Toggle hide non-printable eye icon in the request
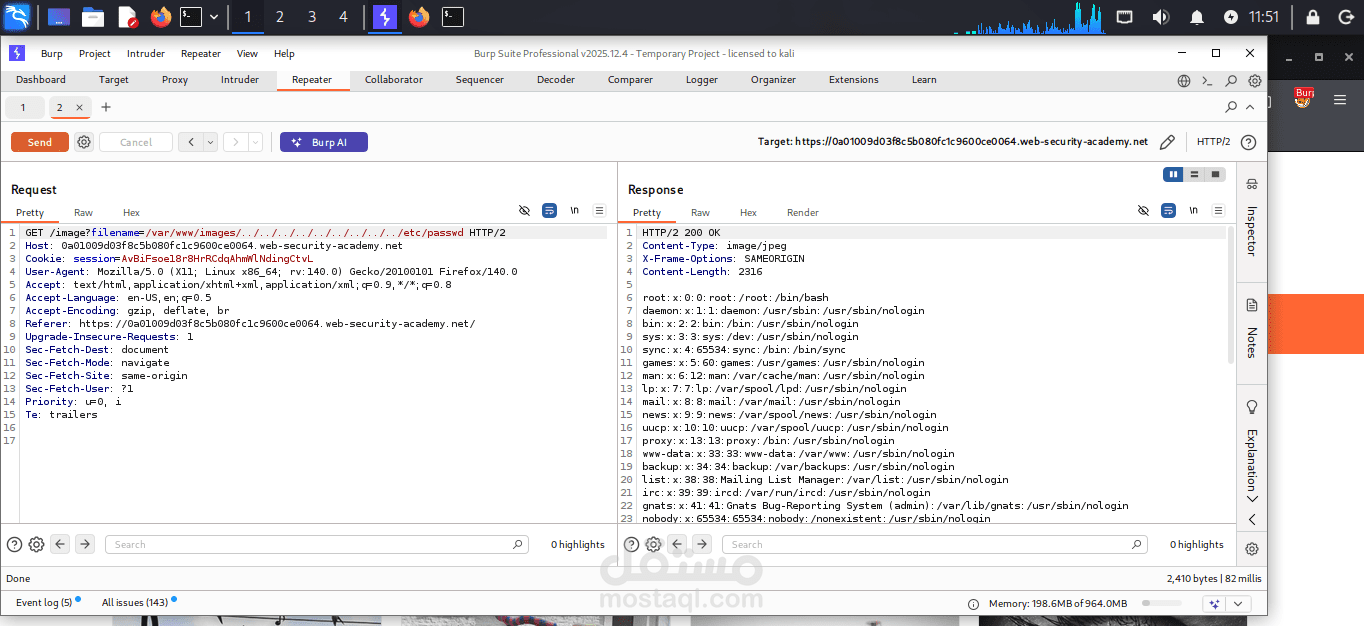The image size is (1364, 626). tap(524, 210)
